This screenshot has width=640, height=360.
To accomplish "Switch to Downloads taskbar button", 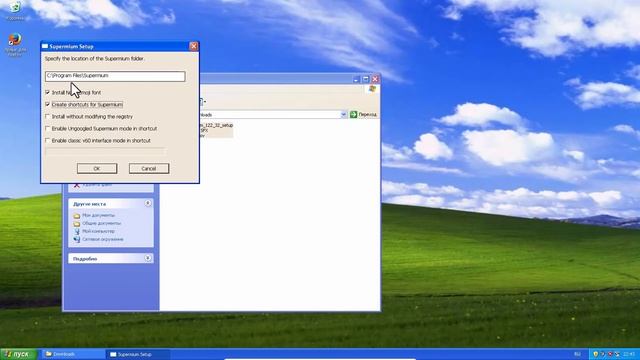I will (73, 354).
